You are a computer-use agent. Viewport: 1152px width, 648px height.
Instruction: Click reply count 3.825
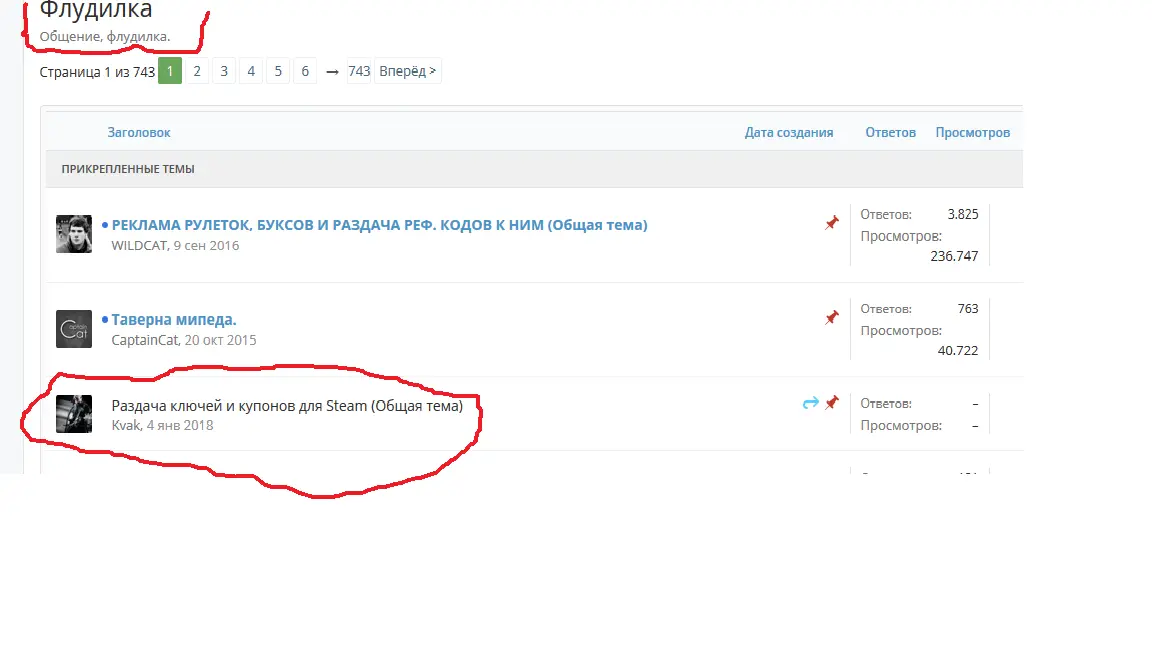[962, 215]
